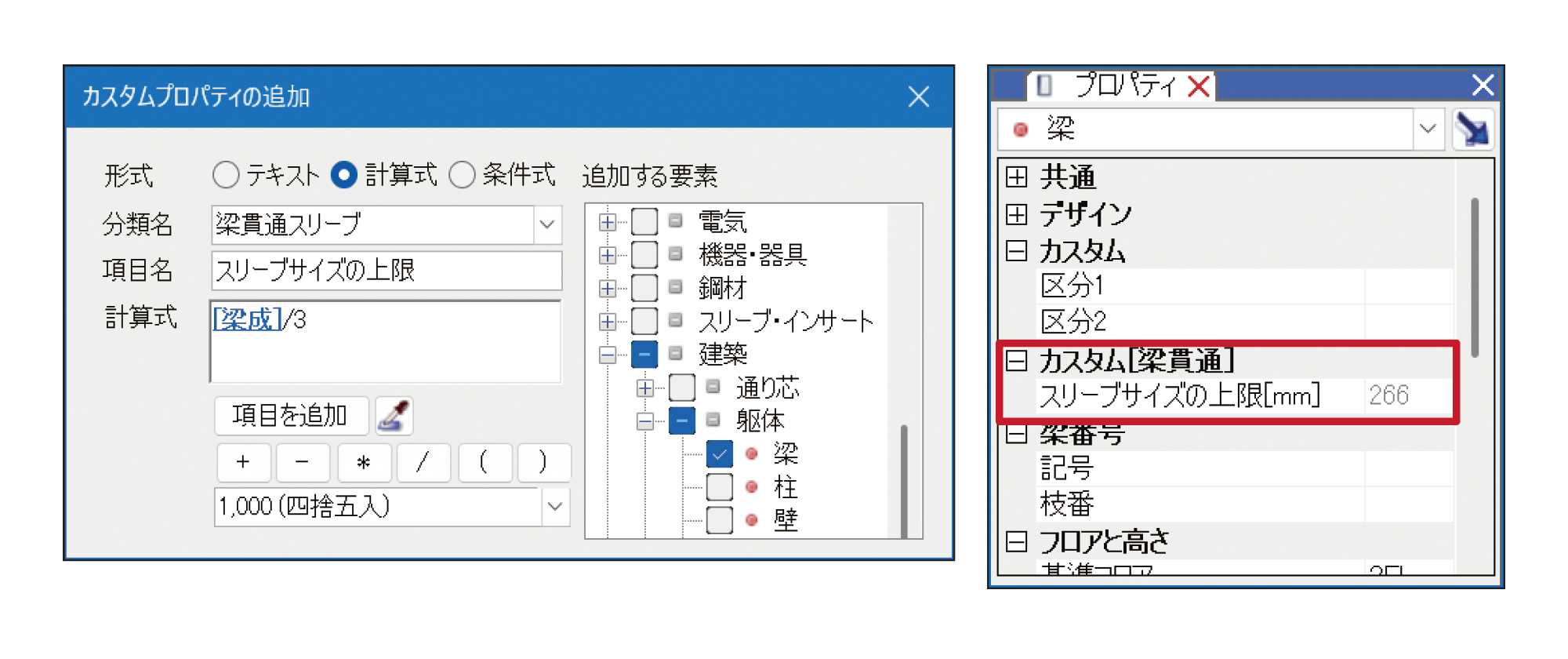The image size is (1568, 659).
Task: Open the 分類名 dropdown
Action: click(547, 224)
